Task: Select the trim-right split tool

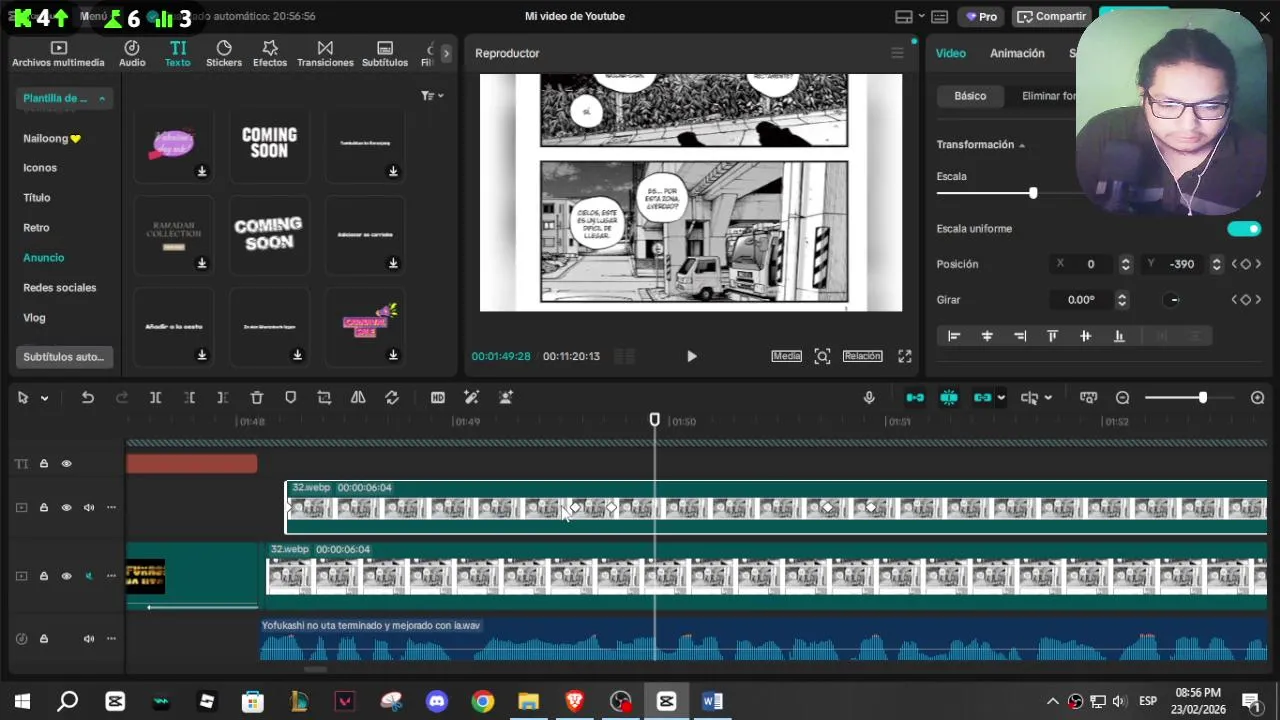Action: (x=222, y=398)
